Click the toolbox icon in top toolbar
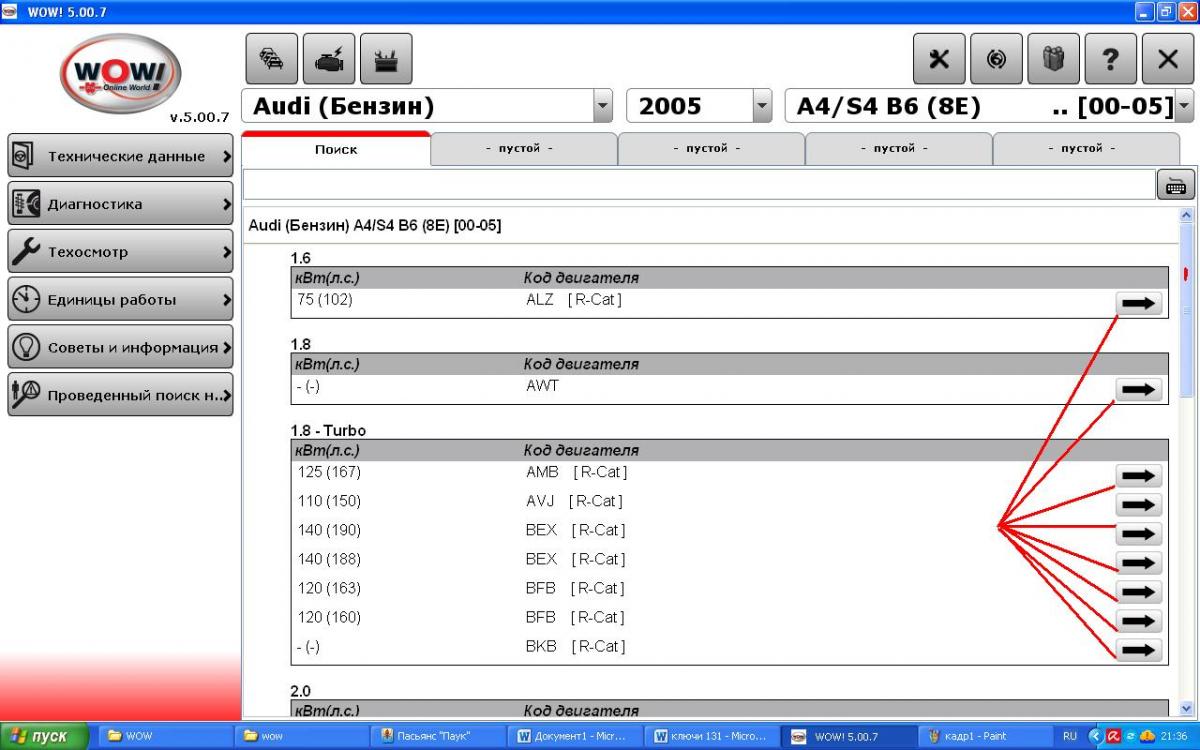The width and height of the screenshot is (1200, 750). tap(385, 59)
